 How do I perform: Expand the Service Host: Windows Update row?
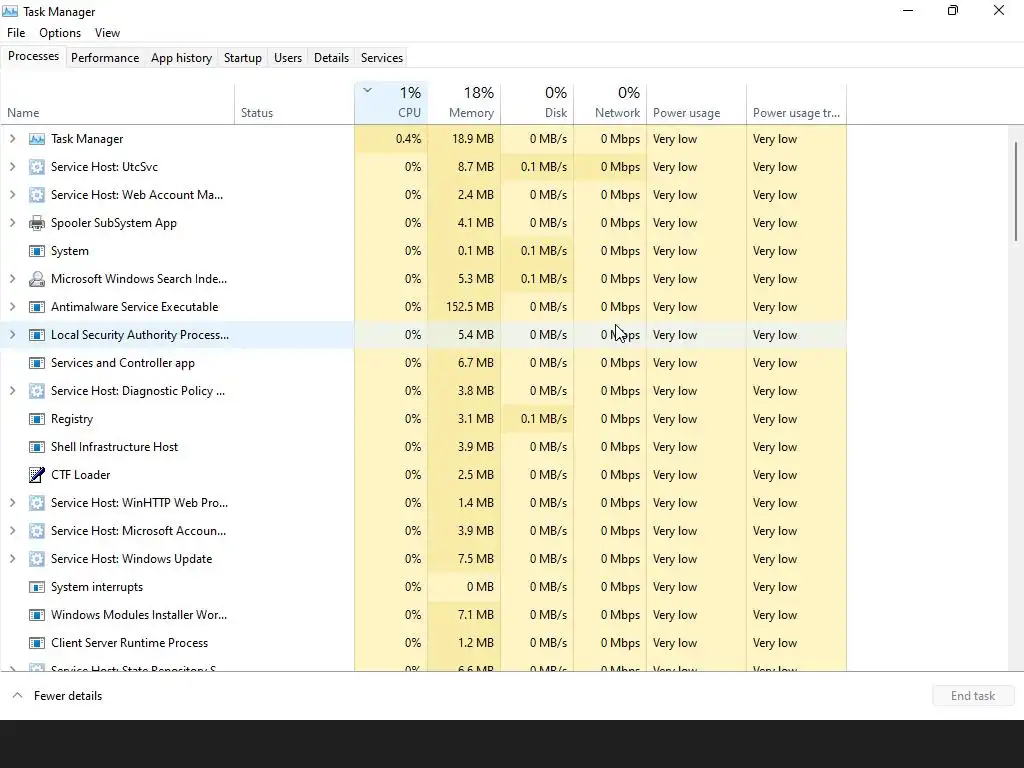coord(12,559)
